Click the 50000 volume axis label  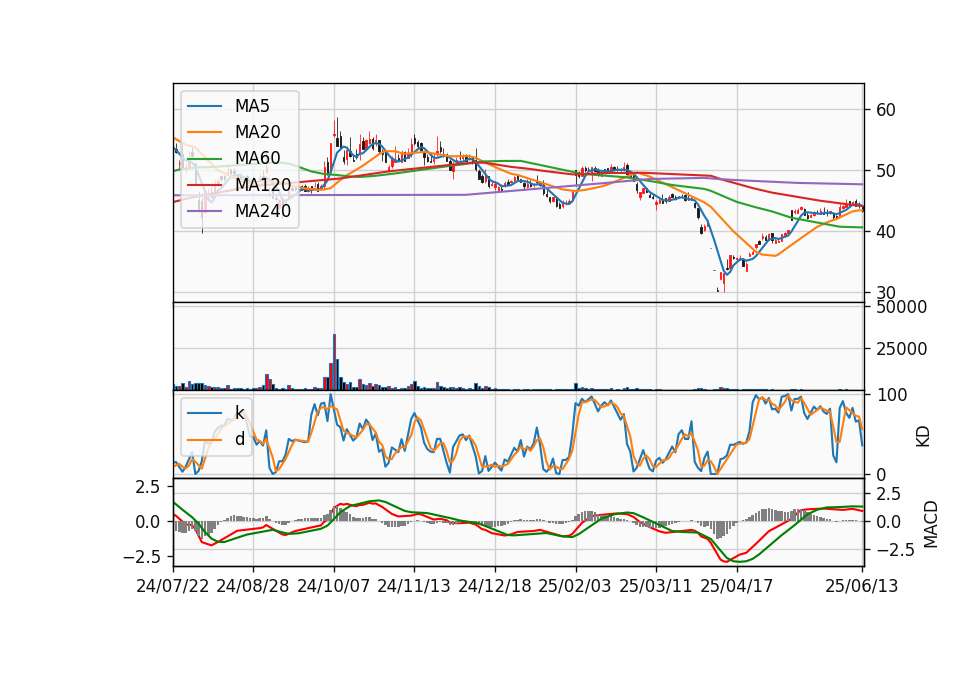(901, 307)
